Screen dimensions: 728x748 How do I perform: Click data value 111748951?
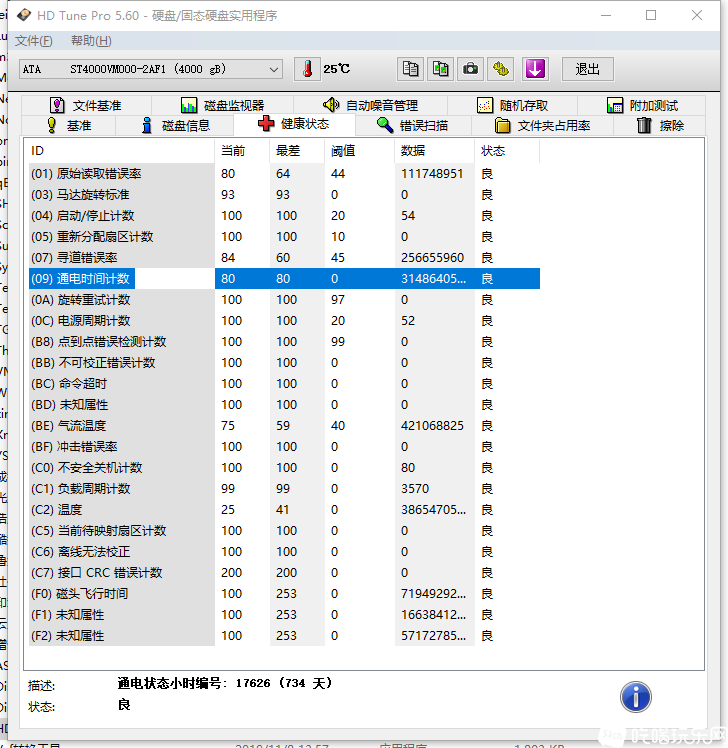pyautogui.click(x=432, y=174)
